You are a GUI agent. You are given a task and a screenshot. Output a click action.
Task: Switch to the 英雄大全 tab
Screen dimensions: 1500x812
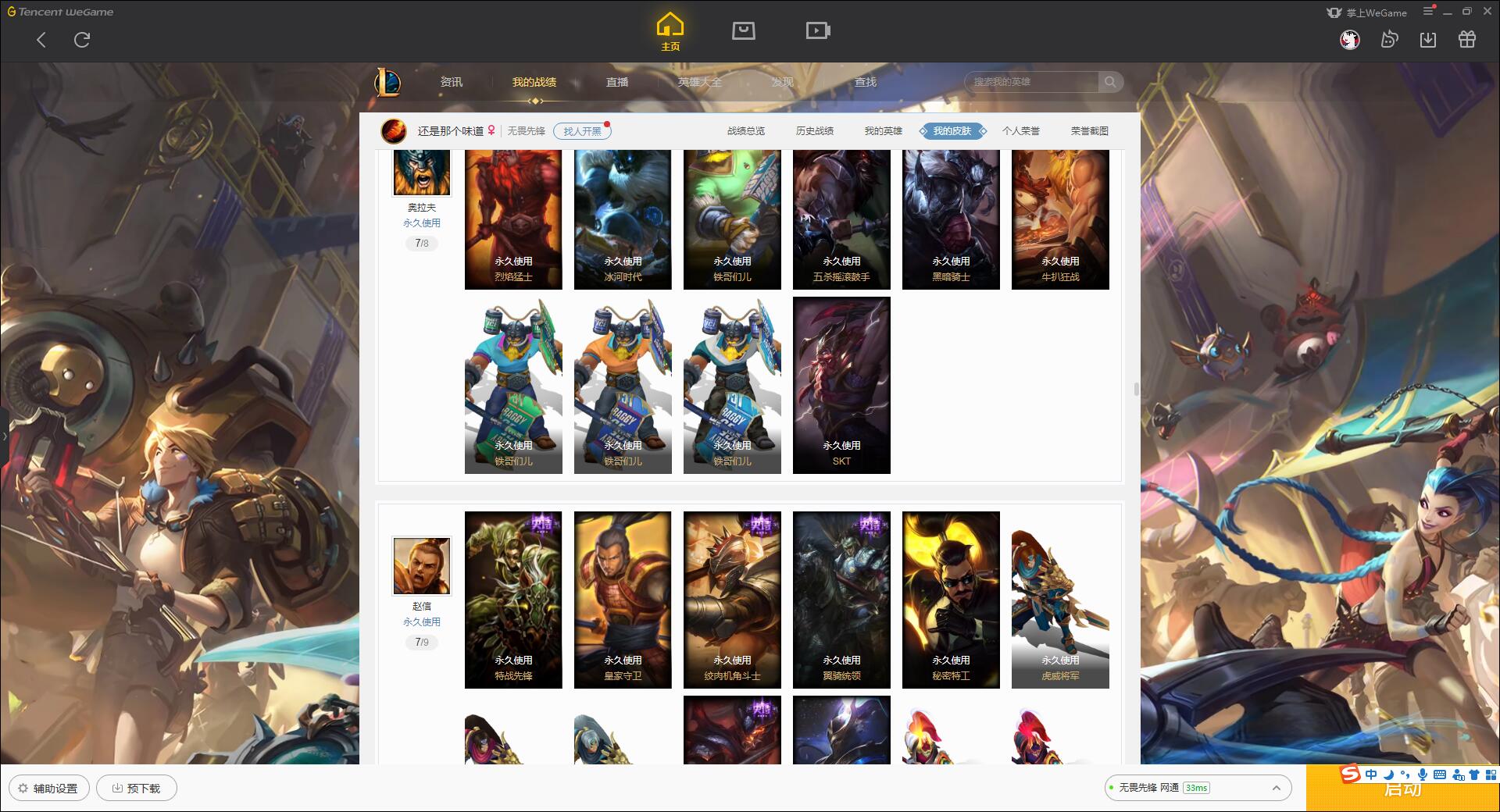pos(700,82)
